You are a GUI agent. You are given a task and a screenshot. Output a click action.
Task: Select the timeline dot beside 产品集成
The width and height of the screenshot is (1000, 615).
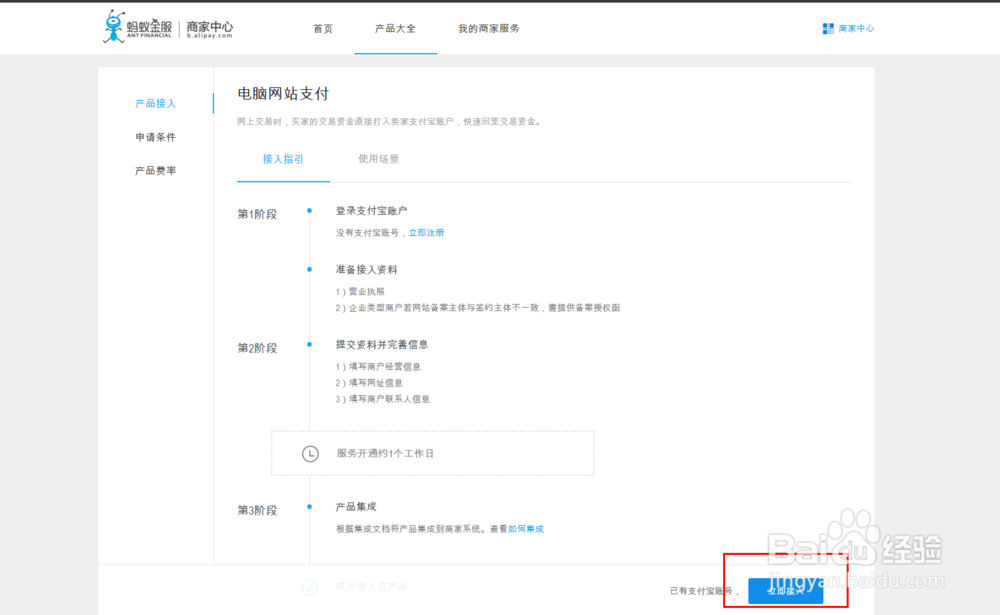[311, 508]
